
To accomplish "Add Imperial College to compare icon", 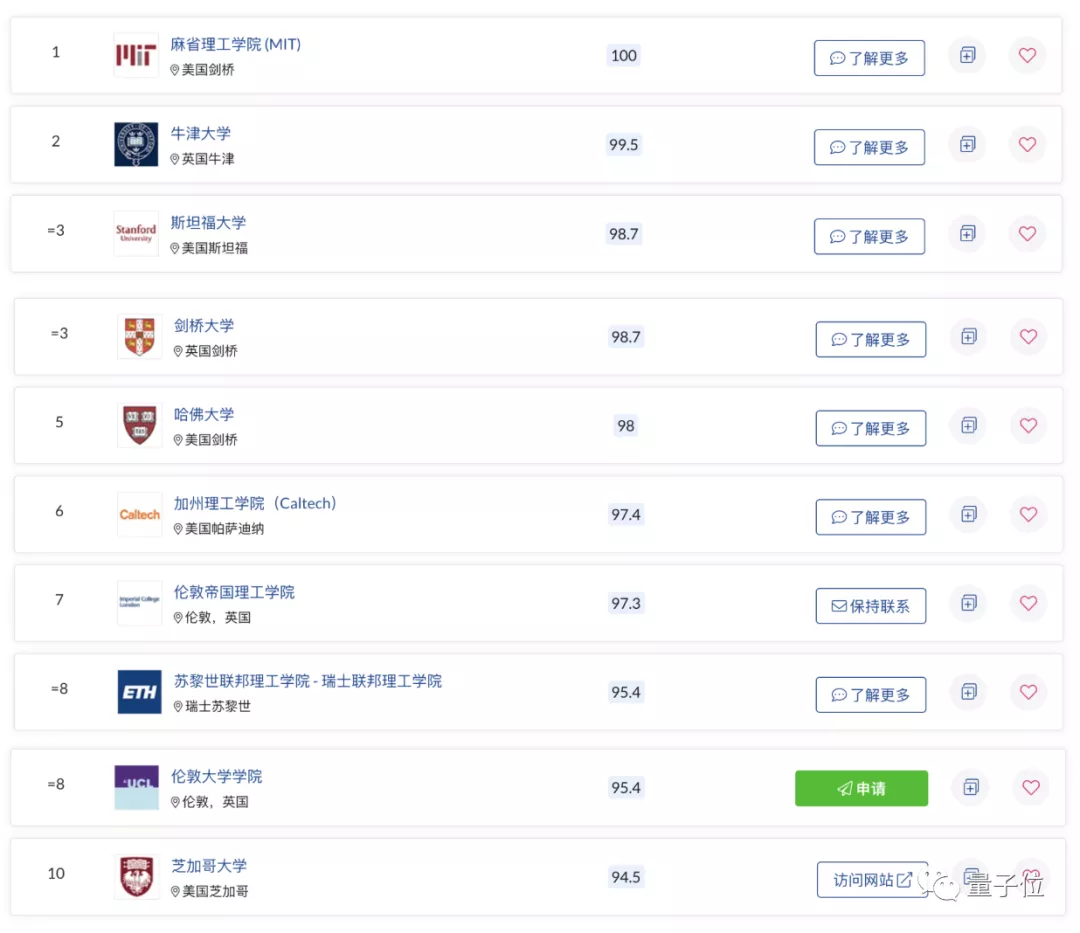I will pyautogui.click(x=968, y=603).
